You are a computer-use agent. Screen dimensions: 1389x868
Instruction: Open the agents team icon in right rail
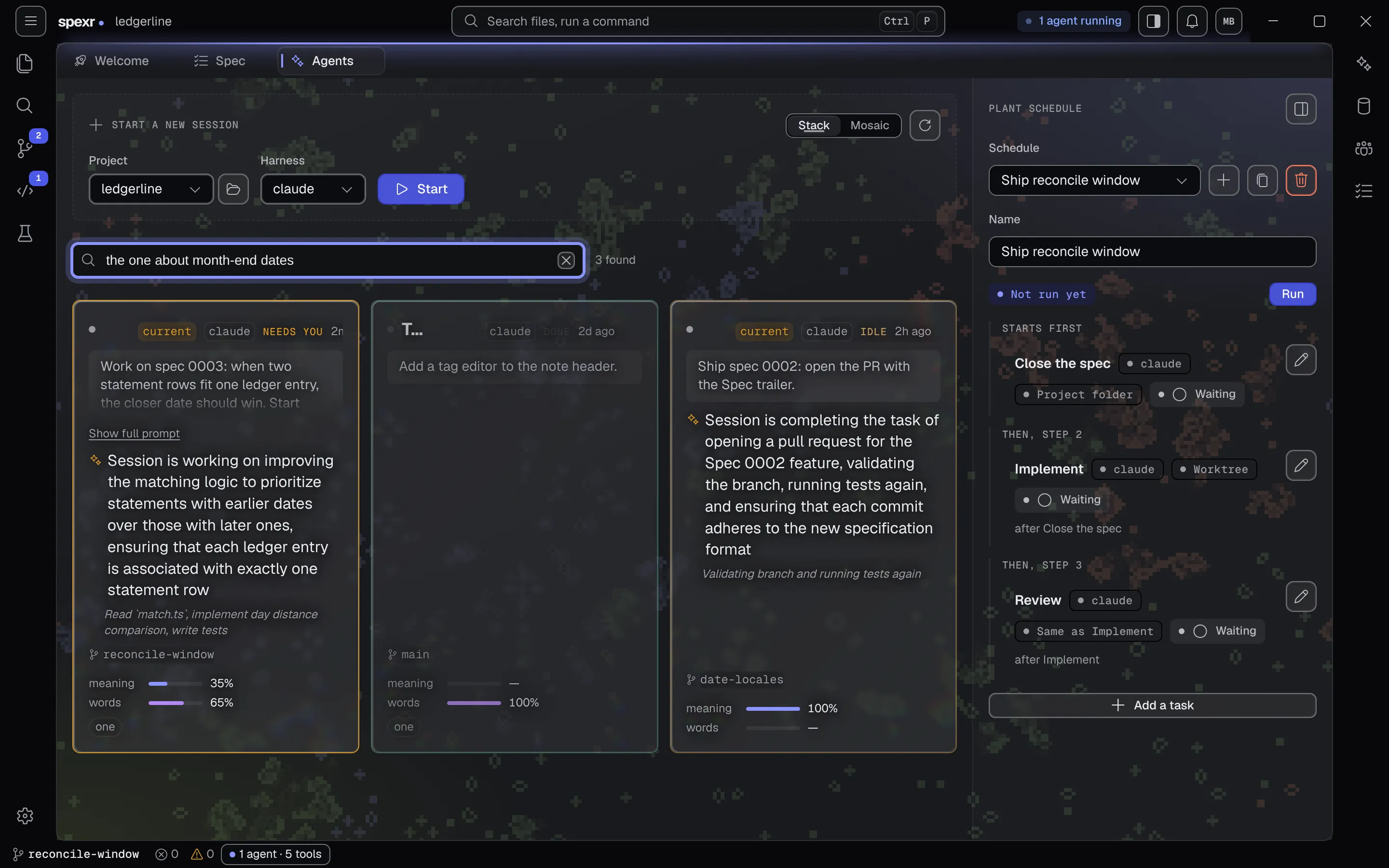coord(1364,148)
